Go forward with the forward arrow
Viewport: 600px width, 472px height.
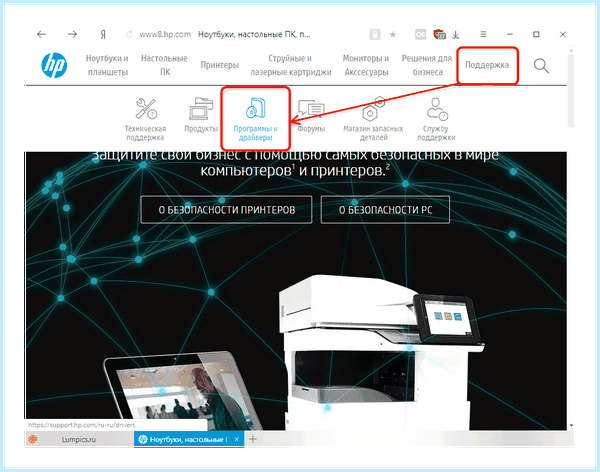[x=72, y=34]
